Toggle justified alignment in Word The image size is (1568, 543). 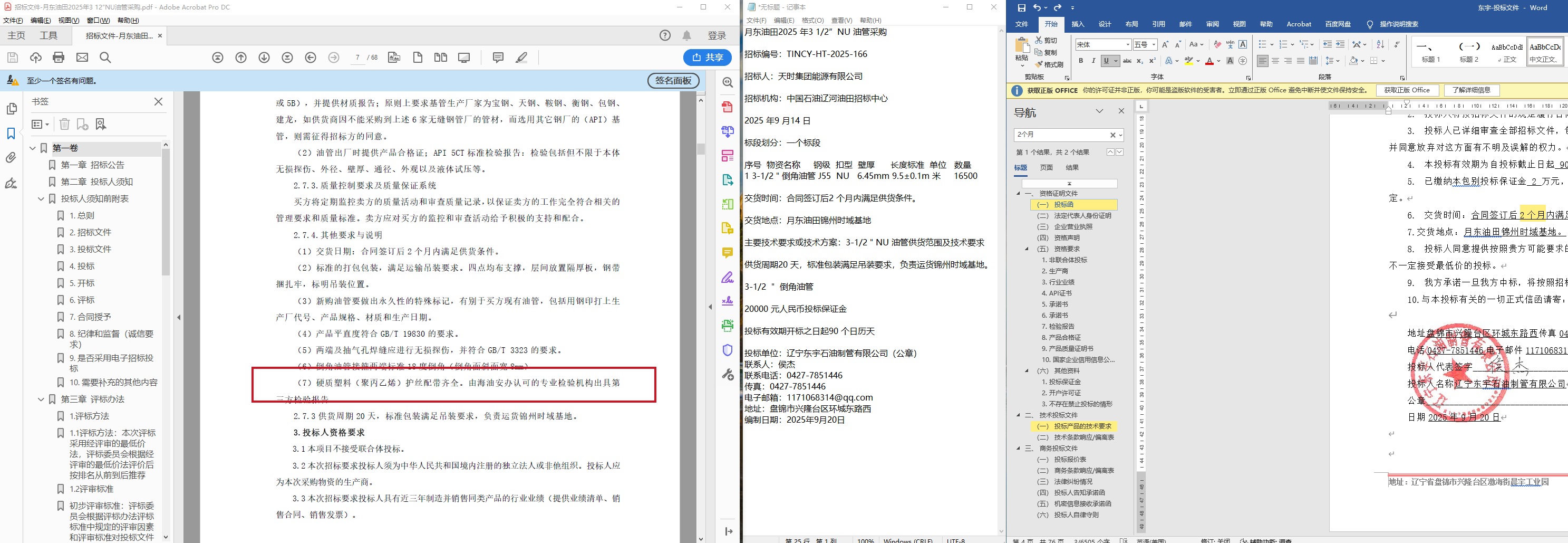click(x=1301, y=61)
